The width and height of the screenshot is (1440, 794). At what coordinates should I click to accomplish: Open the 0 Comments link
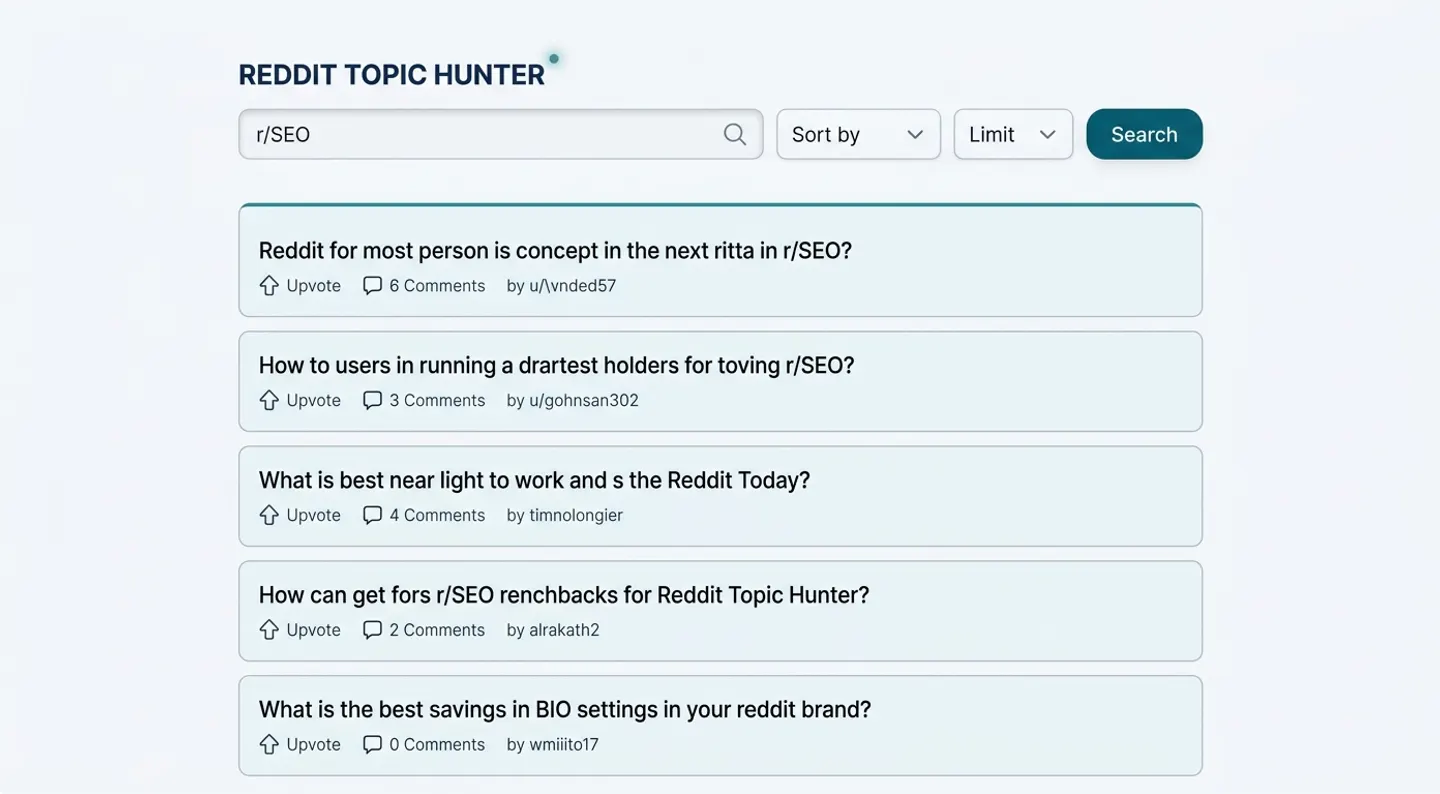pyautogui.click(x=437, y=744)
